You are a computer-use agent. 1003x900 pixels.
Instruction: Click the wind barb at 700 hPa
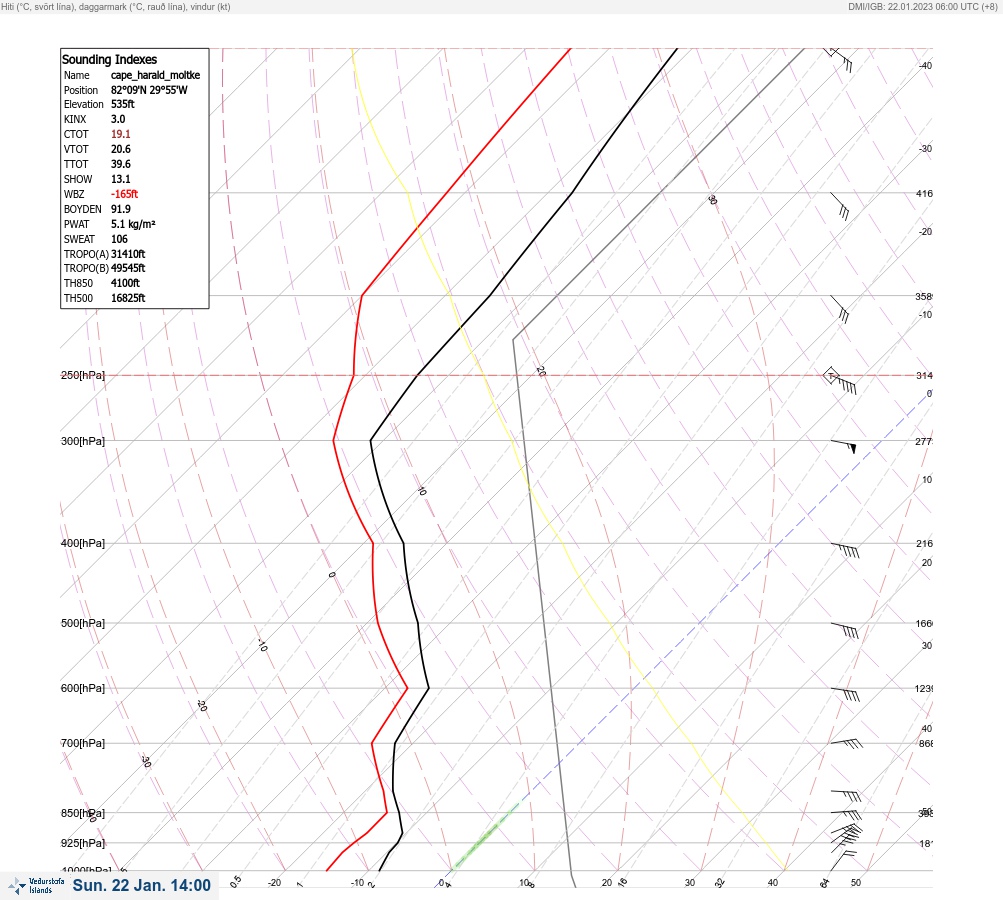coord(846,743)
